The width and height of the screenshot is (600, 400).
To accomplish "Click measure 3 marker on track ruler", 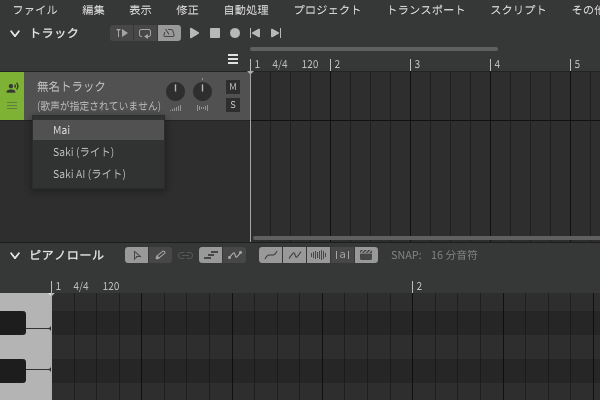I will click(417, 64).
